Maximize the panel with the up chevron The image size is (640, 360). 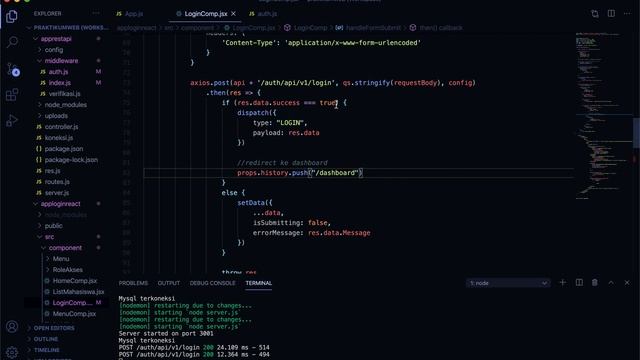(x=611, y=282)
